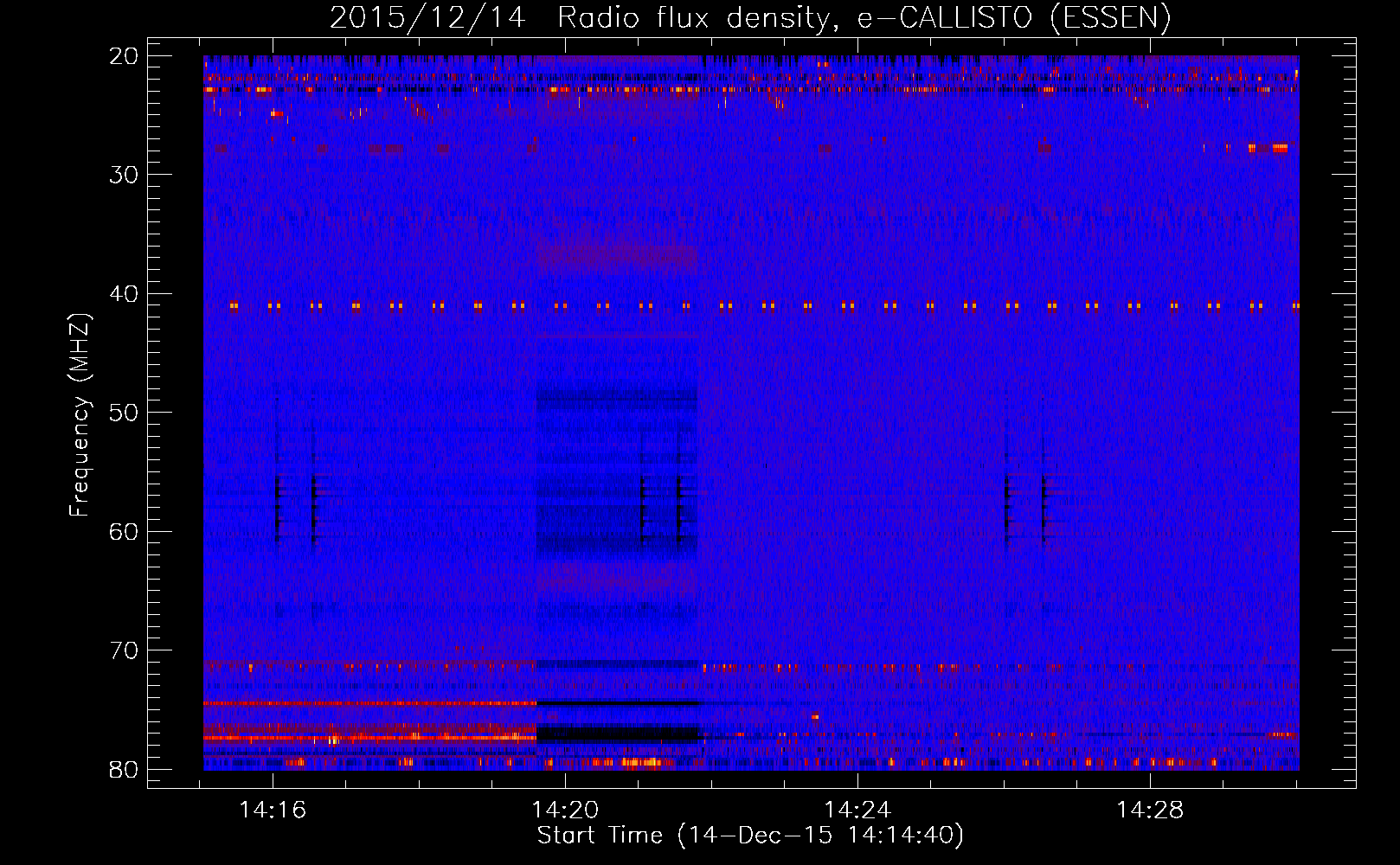The image size is (1400, 865).
Task: Click the "Frequency (MHZ)" axis label
Action: click(80, 415)
